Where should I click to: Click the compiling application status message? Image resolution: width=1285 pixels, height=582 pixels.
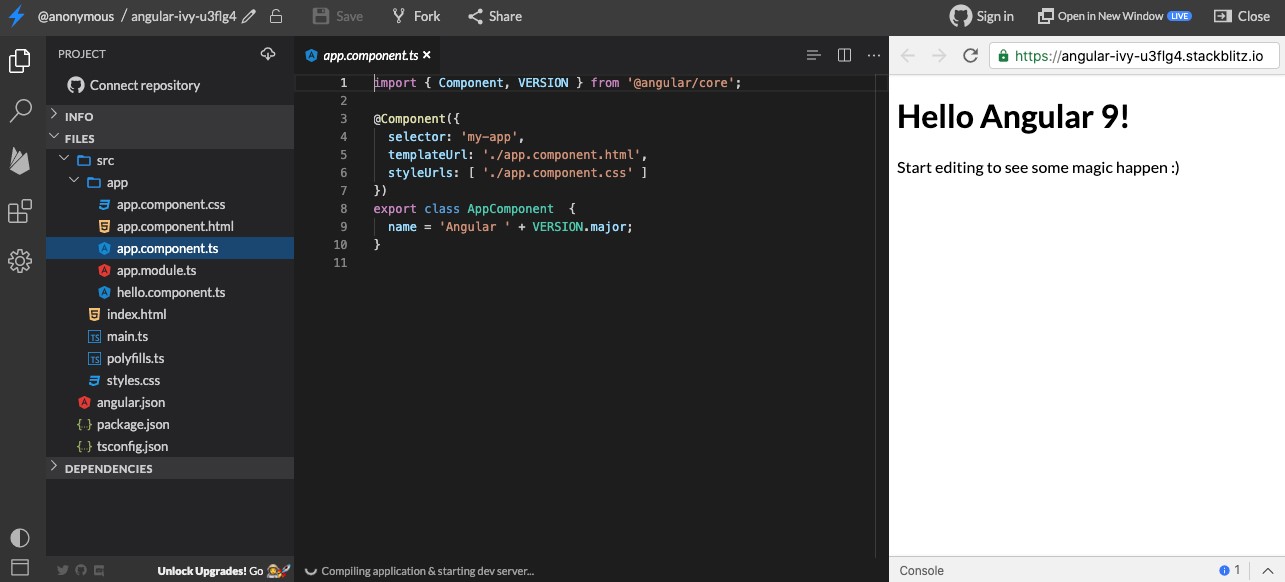427,571
